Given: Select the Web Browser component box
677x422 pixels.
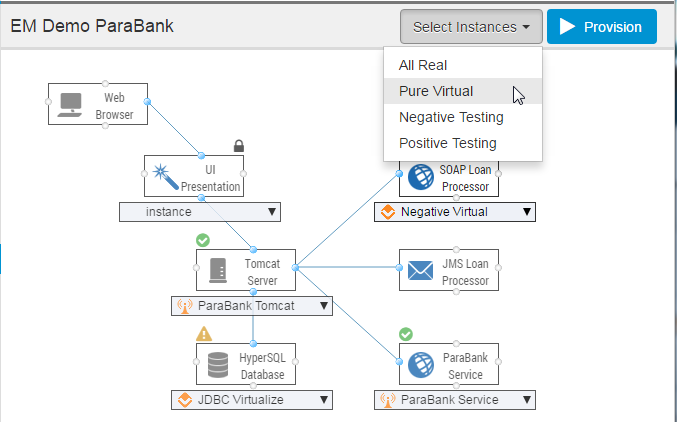Looking at the screenshot, I should pos(98,104).
